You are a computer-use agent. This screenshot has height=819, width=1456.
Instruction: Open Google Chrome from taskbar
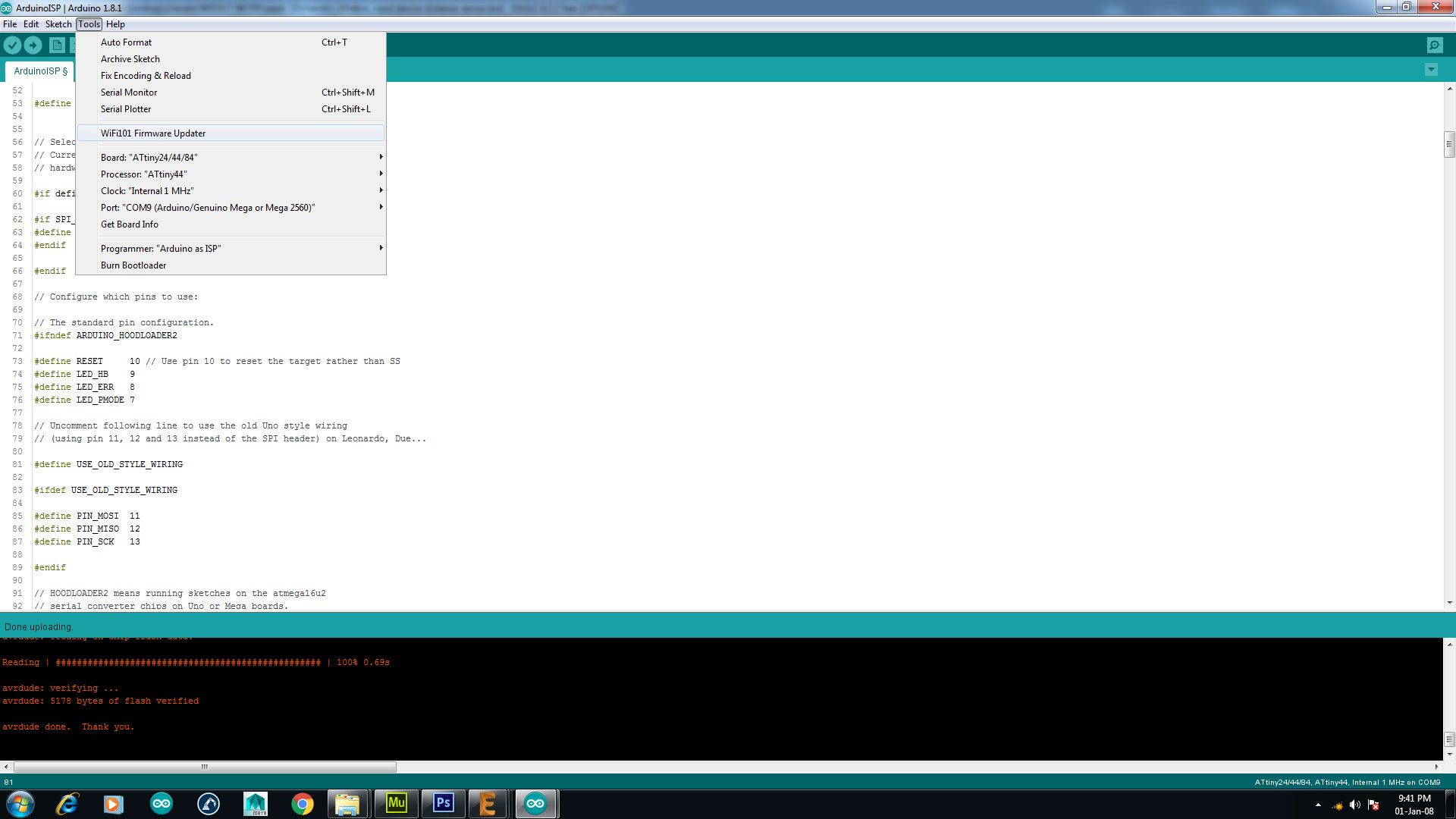(x=303, y=804)
